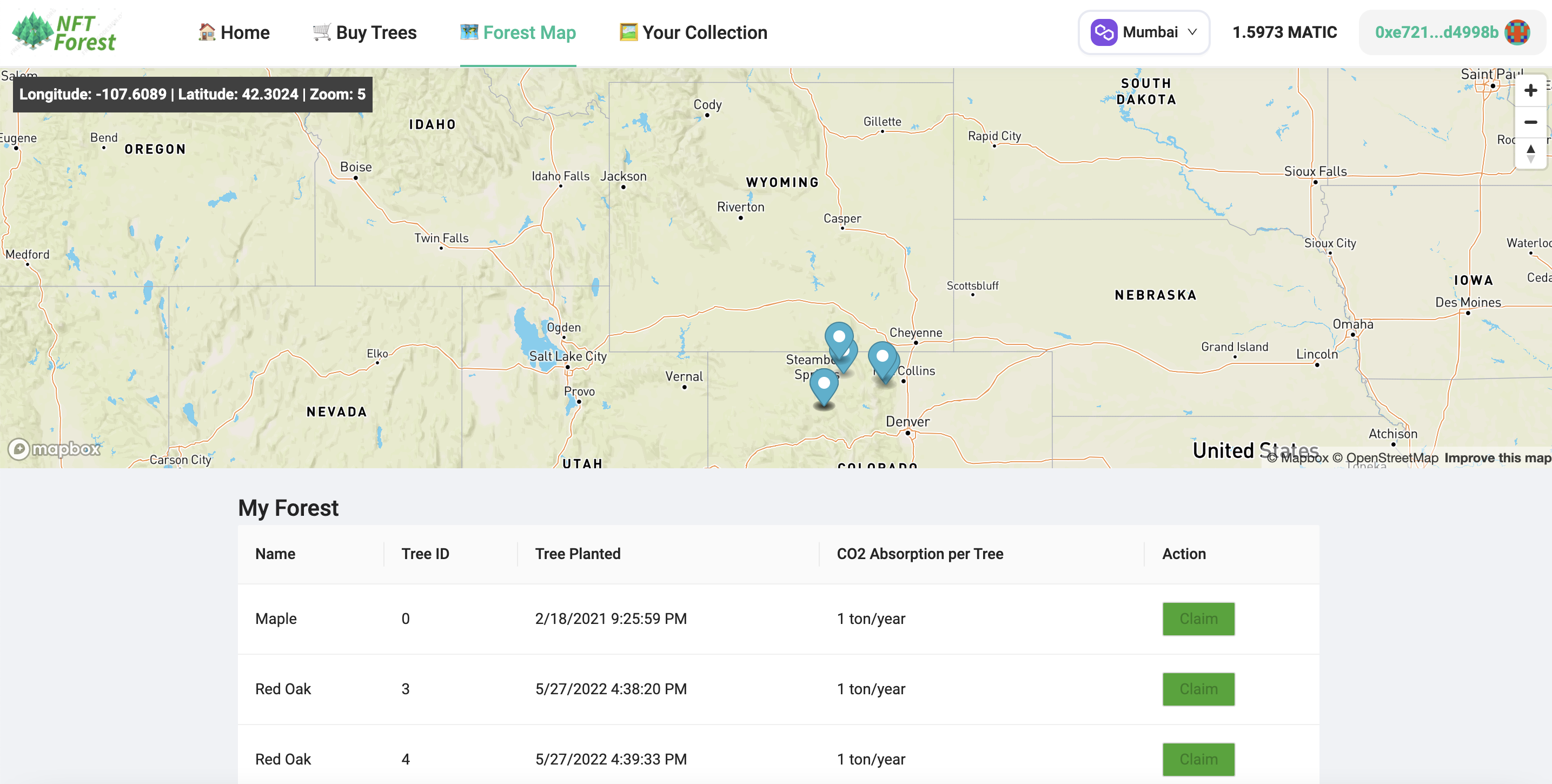Click the 1.5973 MATIC balance

1284,32
